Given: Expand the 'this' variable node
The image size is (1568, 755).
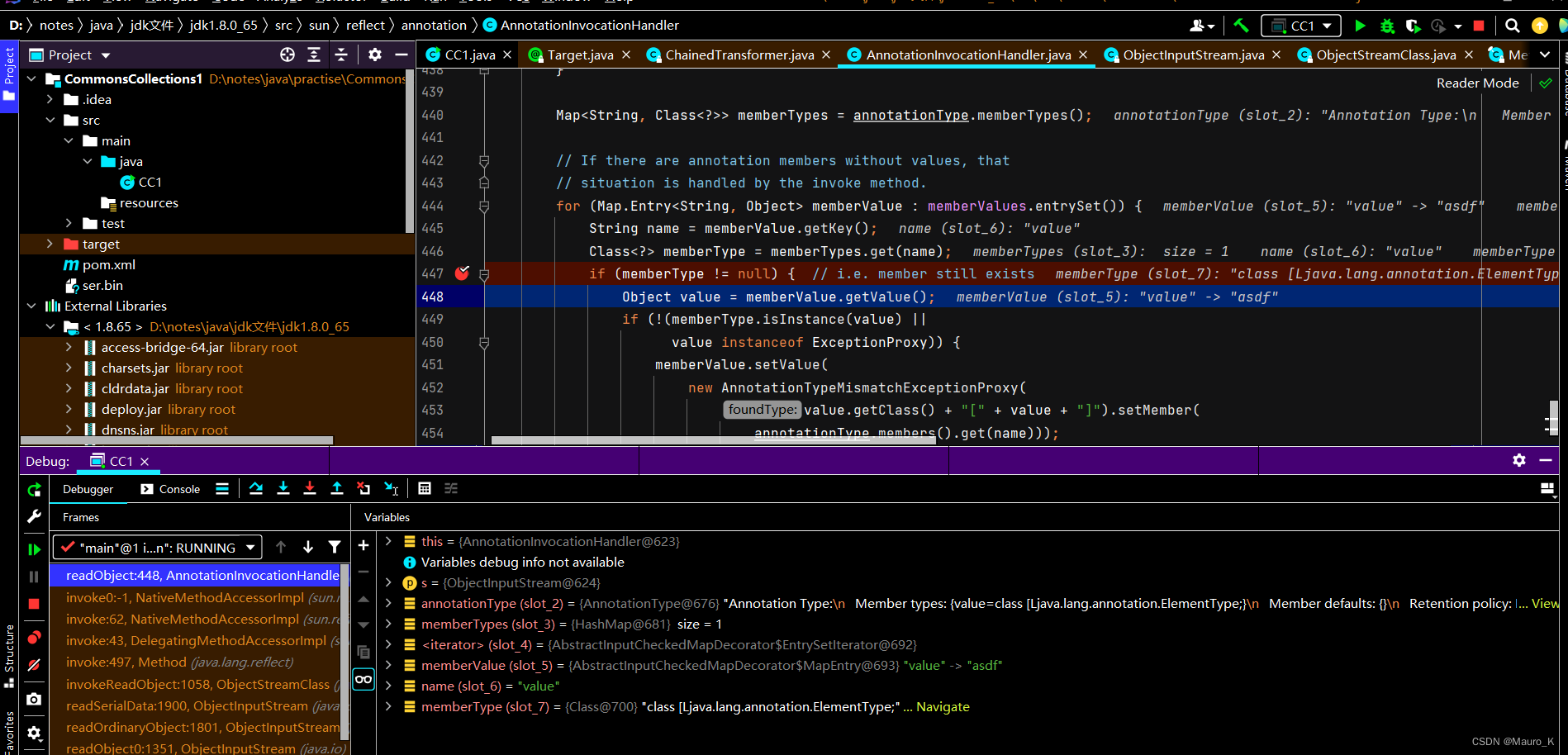Looking at the screenshot, I should click(388, 541).
